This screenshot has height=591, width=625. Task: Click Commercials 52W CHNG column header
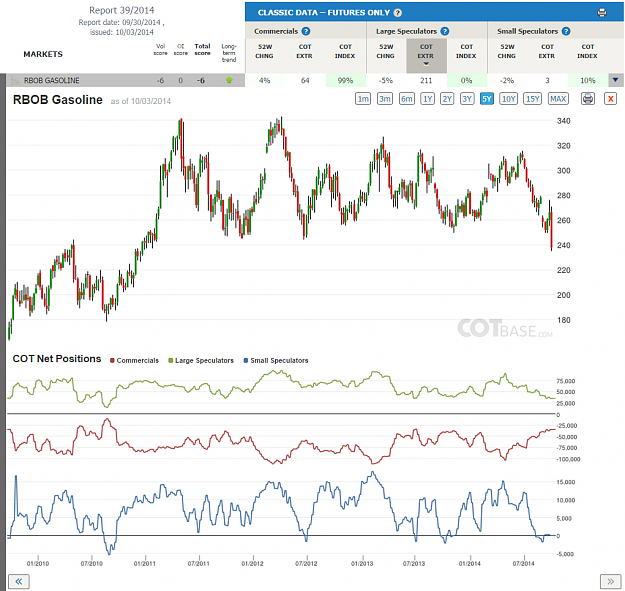[x=265, y=51]
